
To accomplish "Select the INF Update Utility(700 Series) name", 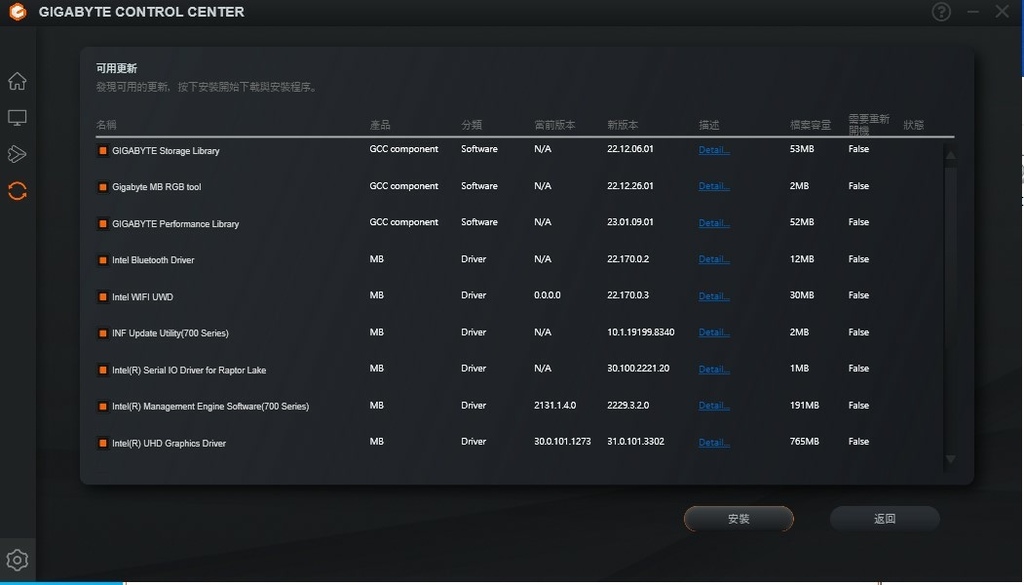I will (x=170, y=333).
